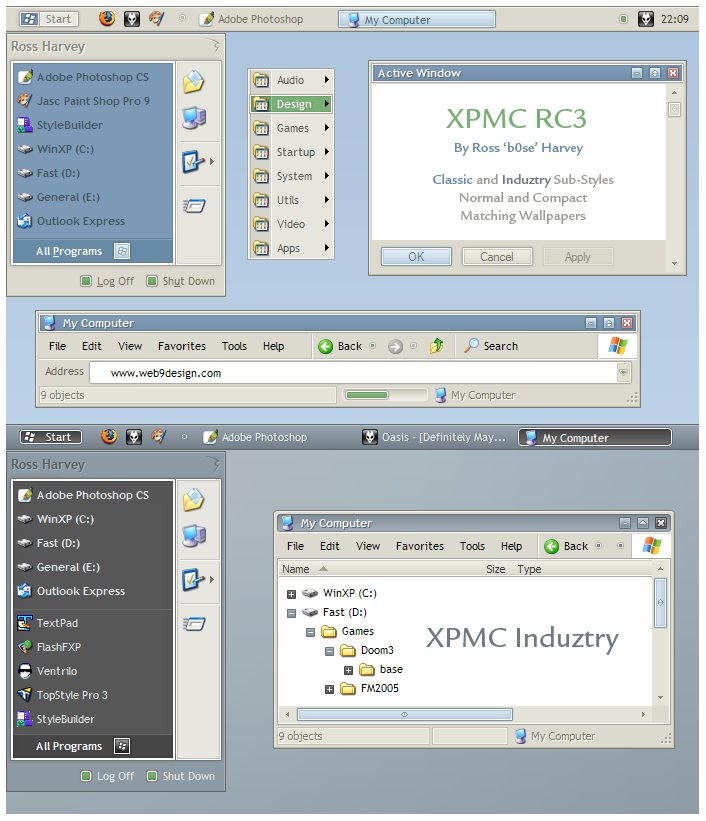Click green progress bar in My Computer status bar
This screenshot has width=706, height=821.
367,395
